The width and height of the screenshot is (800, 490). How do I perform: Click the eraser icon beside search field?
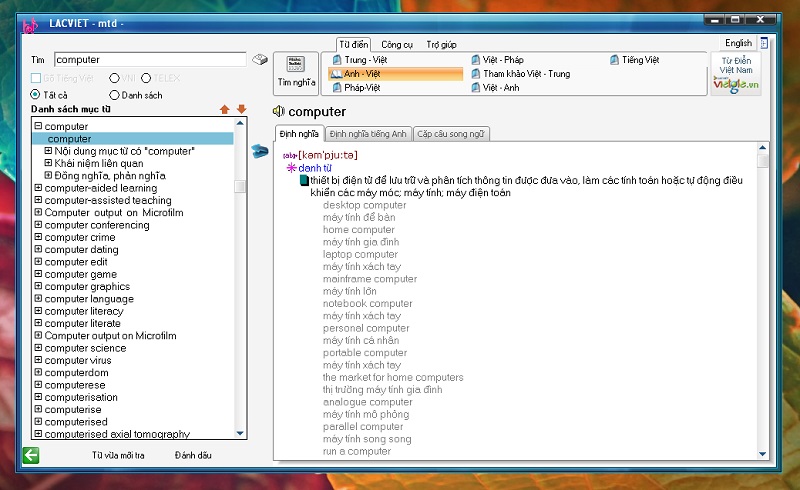coord(260,60)
